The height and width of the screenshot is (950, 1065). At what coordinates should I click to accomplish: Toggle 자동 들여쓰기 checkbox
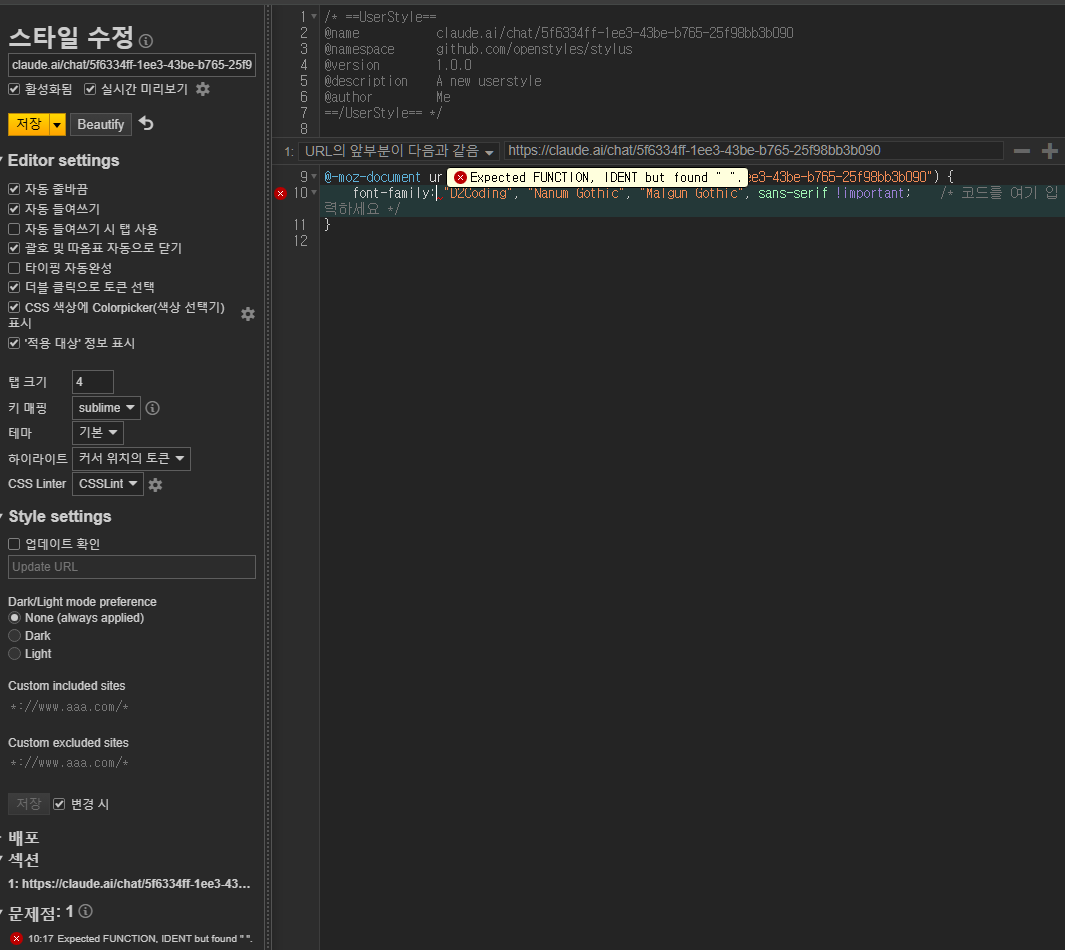coord(14,209)
